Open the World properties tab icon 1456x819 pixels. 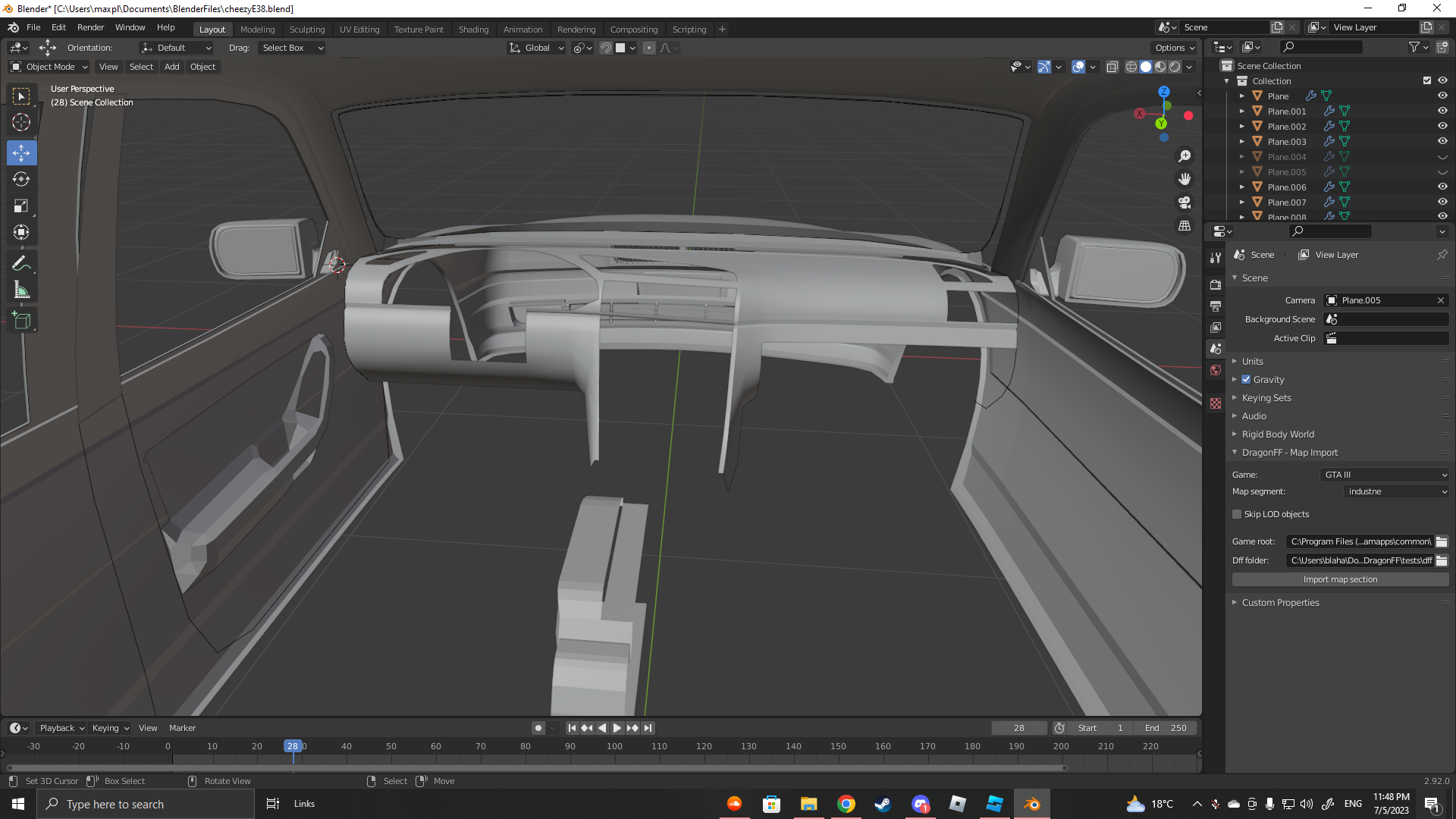click(x=1216, y=371)
